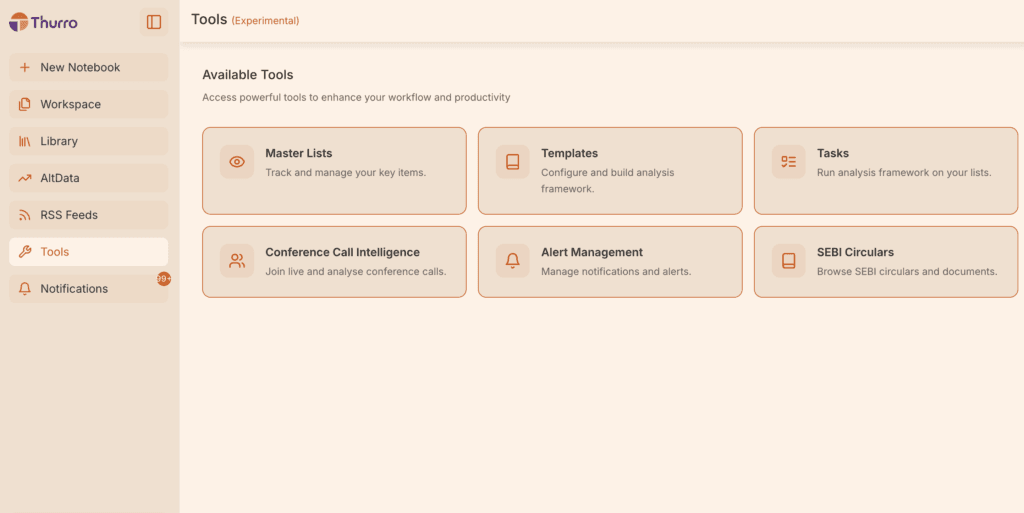Open the SEBI Circulars card

886,262
